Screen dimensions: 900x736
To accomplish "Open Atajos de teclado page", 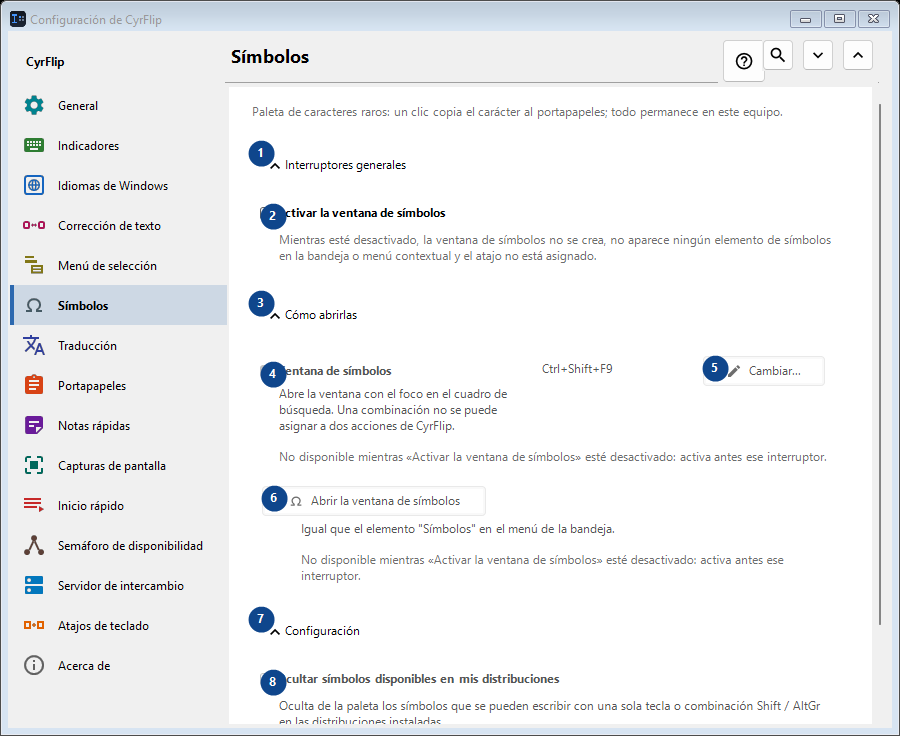I will pyautogui.click(x=119, y=625).
